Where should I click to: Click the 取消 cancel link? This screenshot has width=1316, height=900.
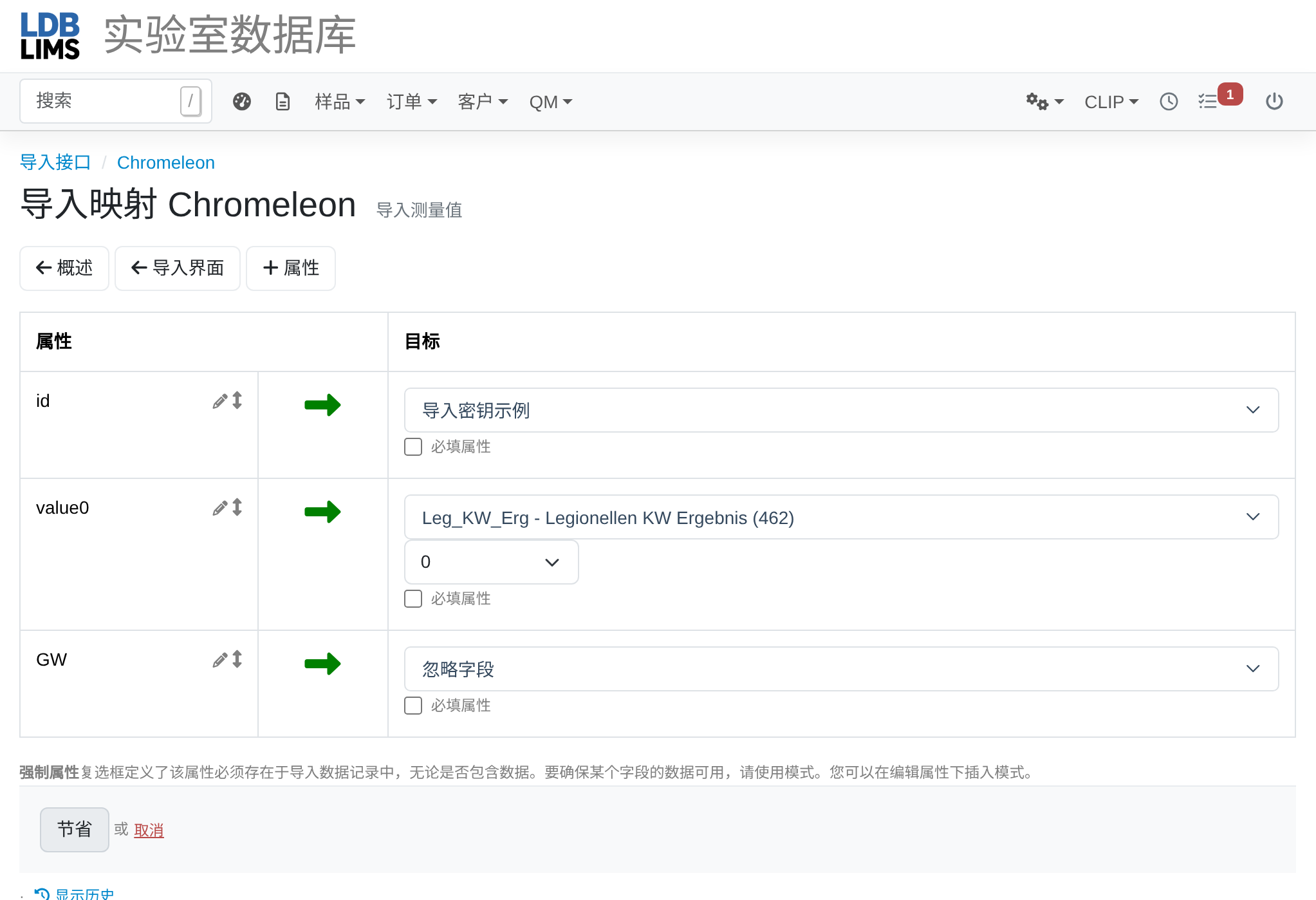(x=149, y=830)
